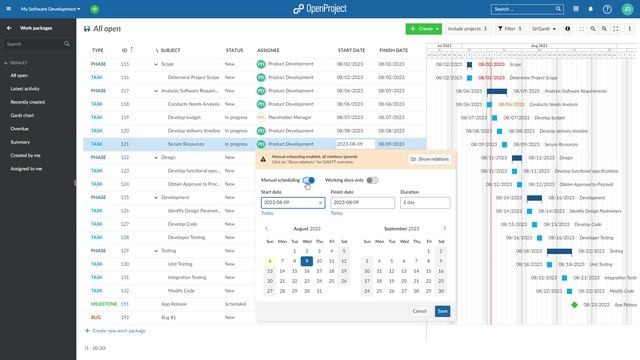
Task: Select Overdue in sidebar
Action: pyautogui.click(x=20, y=129)
